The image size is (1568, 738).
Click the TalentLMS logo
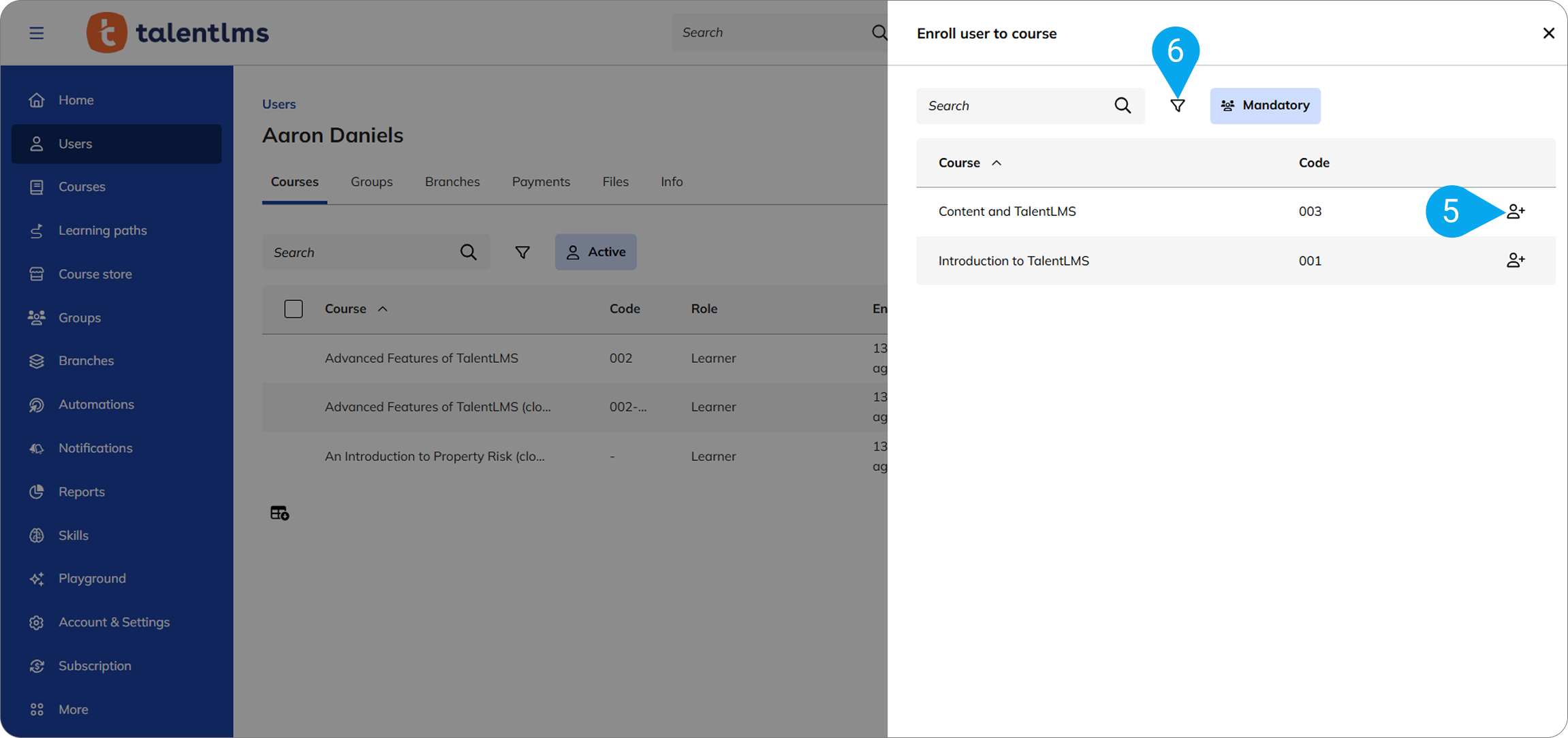[x=178, y=33]
